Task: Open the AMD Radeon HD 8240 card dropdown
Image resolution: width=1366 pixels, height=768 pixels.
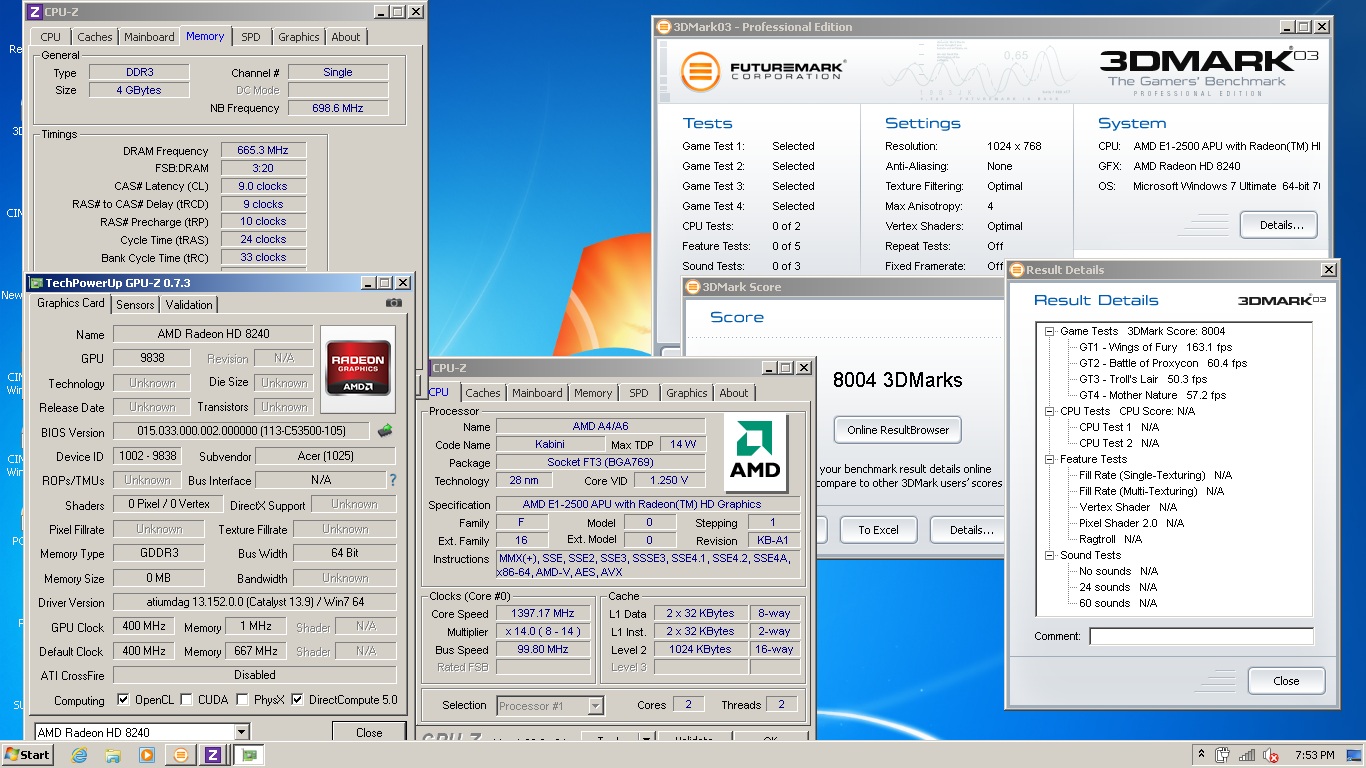Action: 241,733
